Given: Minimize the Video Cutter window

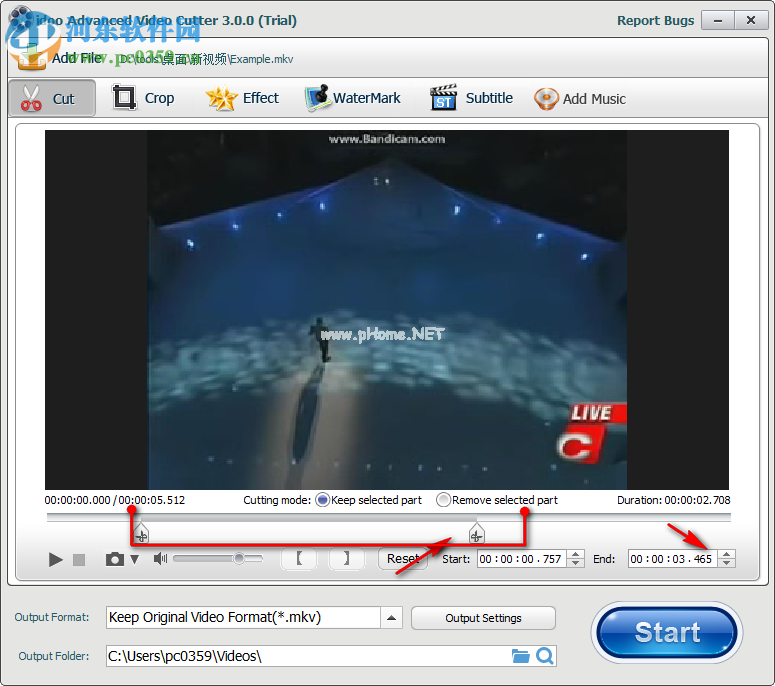Looking at the screenshot, I should tap(718, 20).
